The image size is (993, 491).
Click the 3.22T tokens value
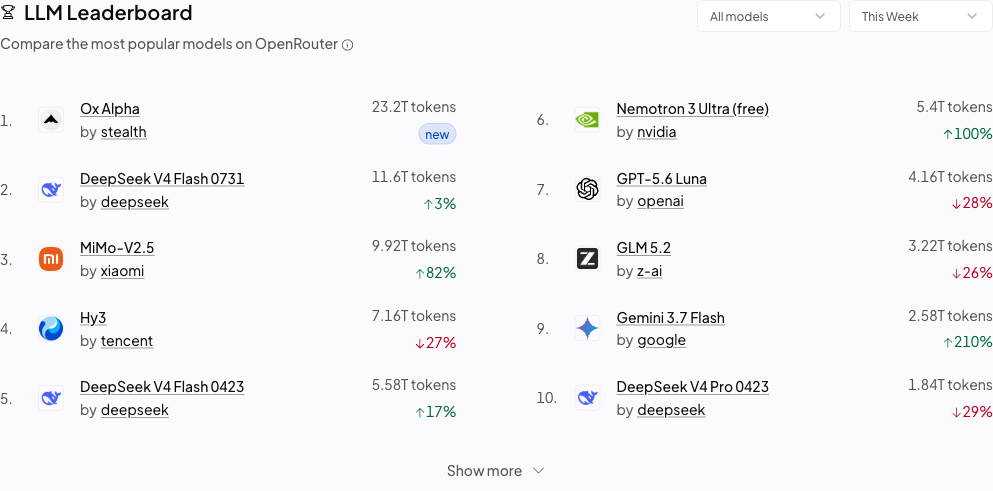pos(950,246)
